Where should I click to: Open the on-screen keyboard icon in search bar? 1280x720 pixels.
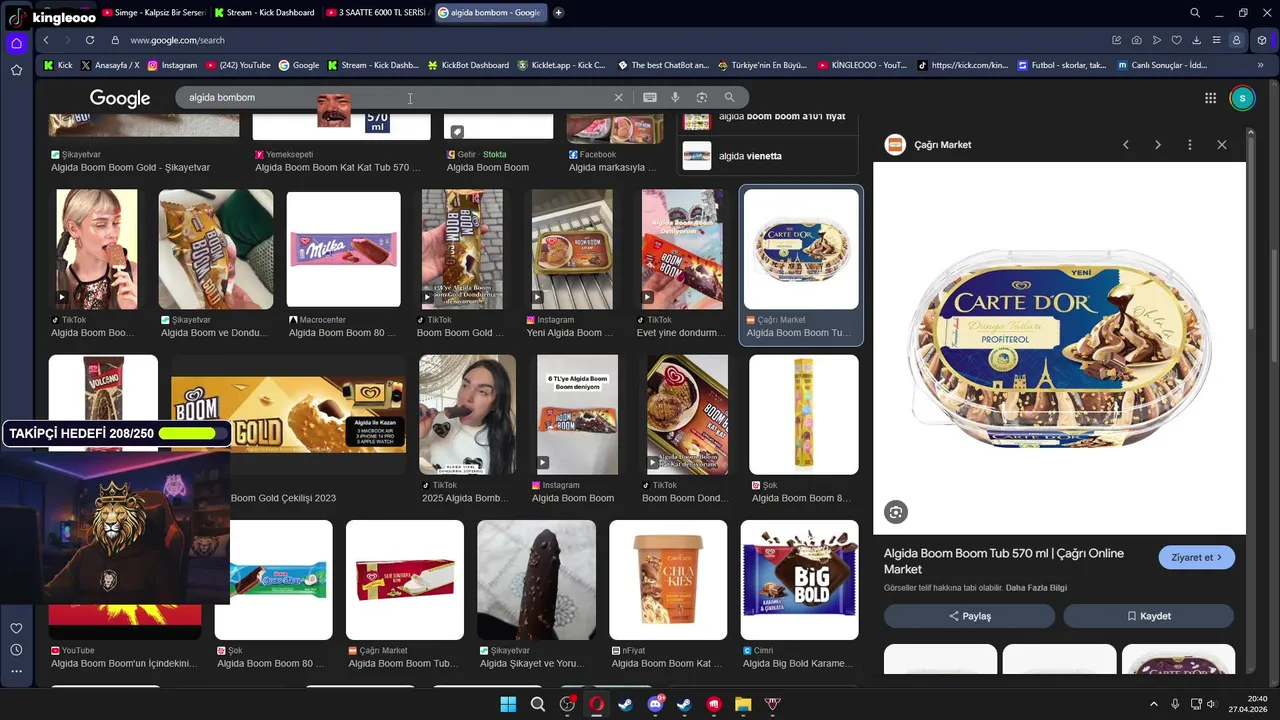650,97
